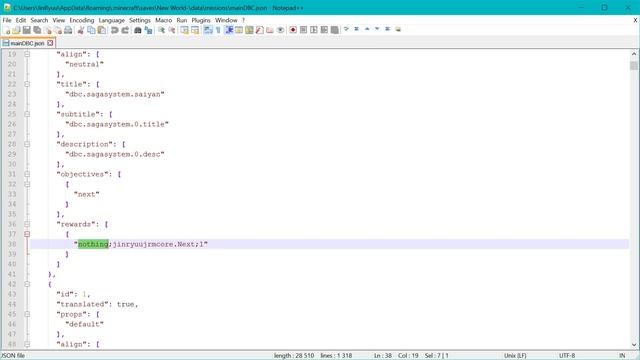Screen dimensions: 640x360
Task: Open the Search menu
Action: (39, 20)
